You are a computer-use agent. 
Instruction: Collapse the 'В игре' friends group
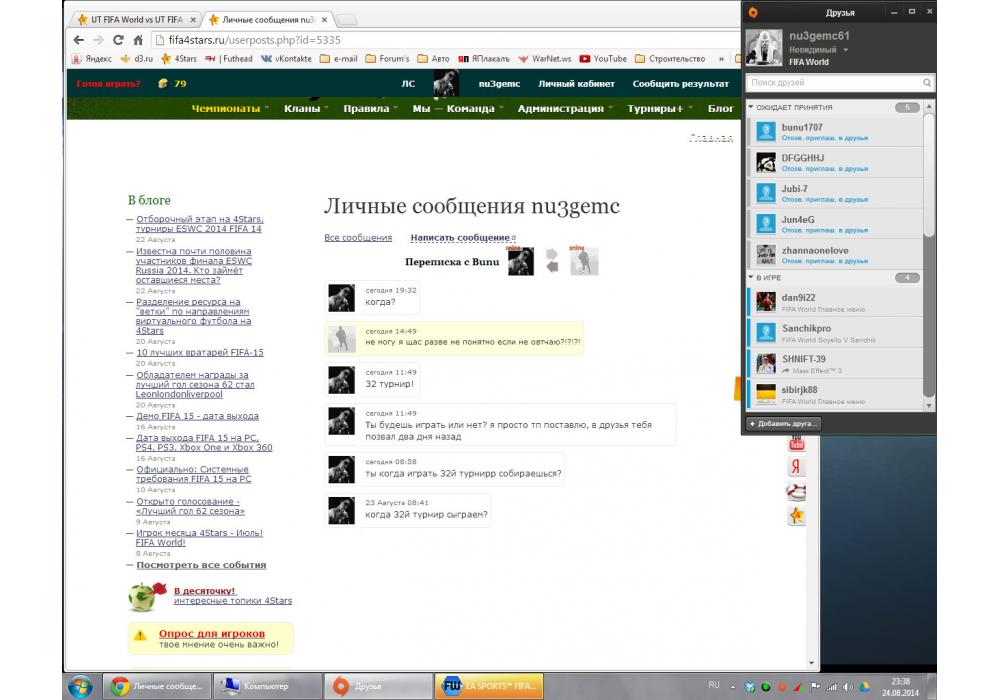point(751,277)
